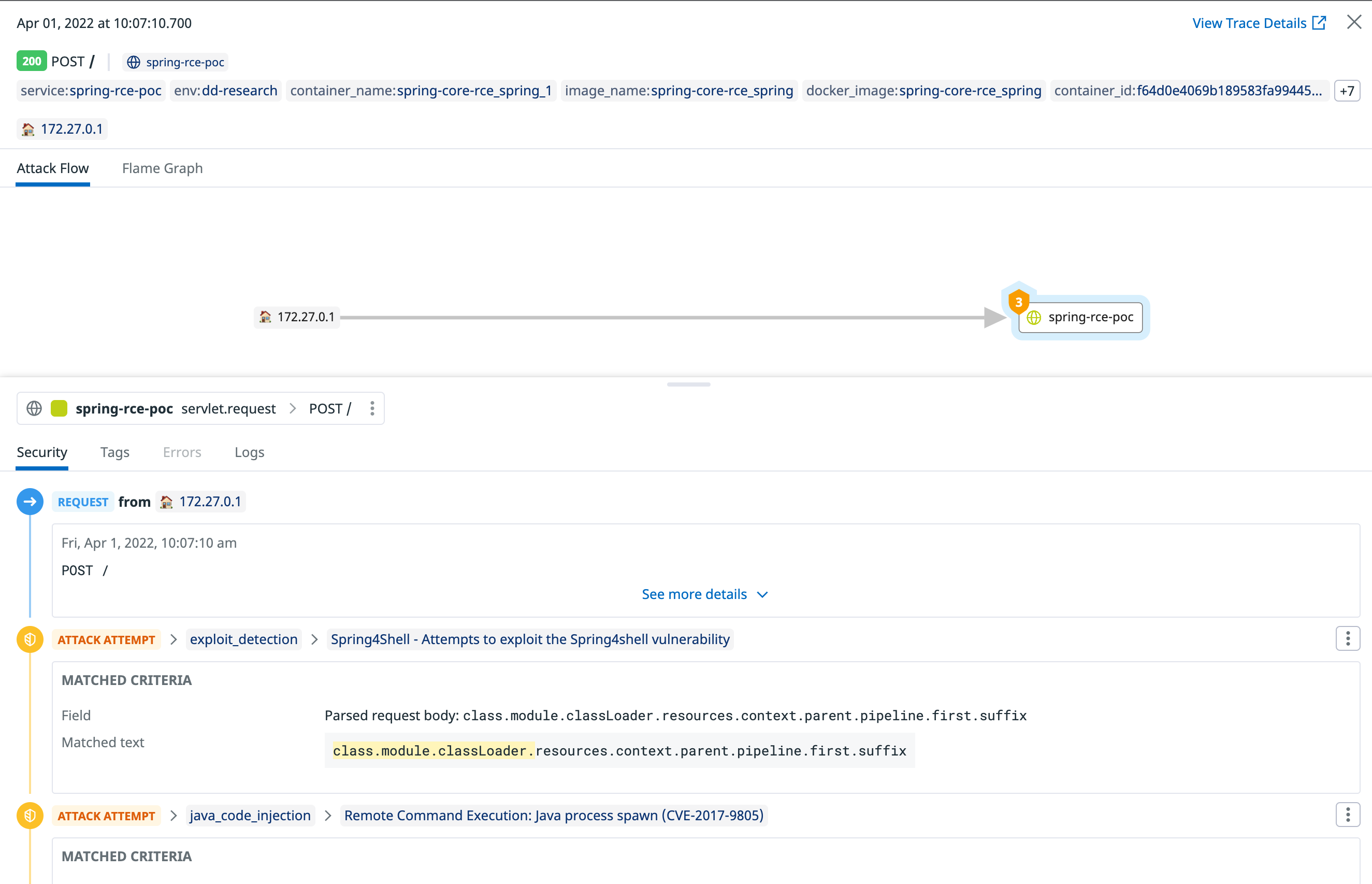The height and width of the screenshot is (884, 1372).
Task: Click the globe icon in the span breadcrumb bar
Action: (x=34, y=408)
